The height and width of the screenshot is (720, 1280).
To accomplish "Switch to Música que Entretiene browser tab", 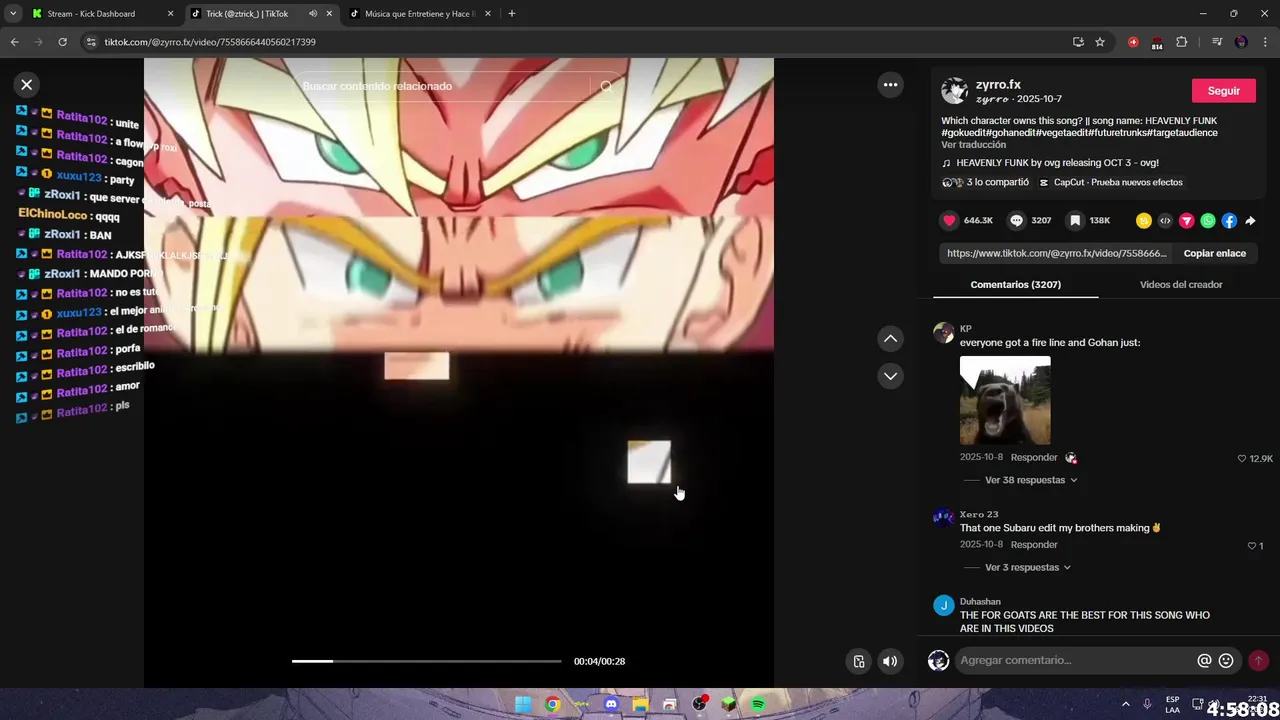I will [x=419, y=14].
